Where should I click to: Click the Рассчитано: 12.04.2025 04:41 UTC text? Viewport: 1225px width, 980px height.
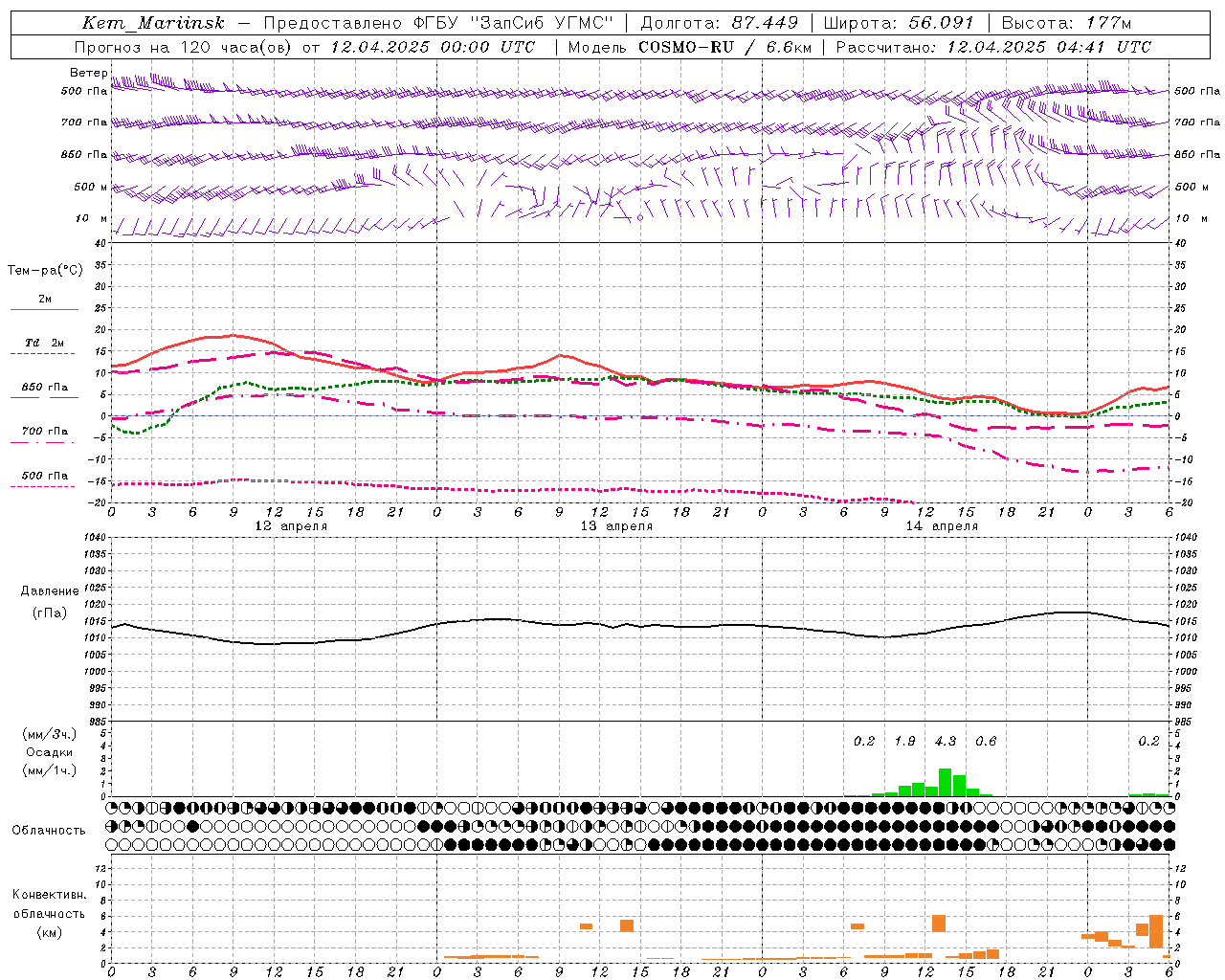(x=993, y=47)
